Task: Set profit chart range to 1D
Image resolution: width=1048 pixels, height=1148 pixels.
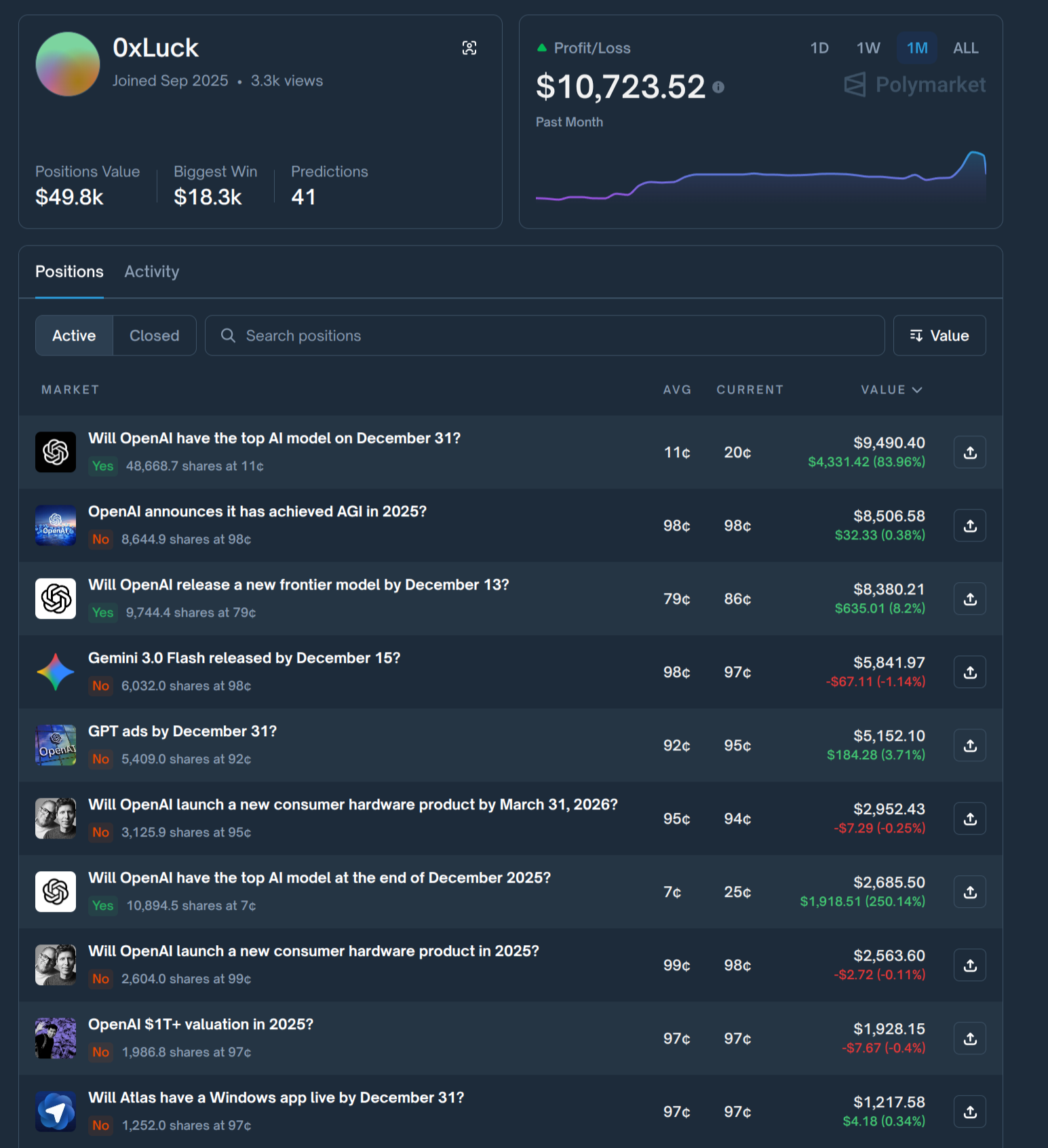Action: pos(819,48)
